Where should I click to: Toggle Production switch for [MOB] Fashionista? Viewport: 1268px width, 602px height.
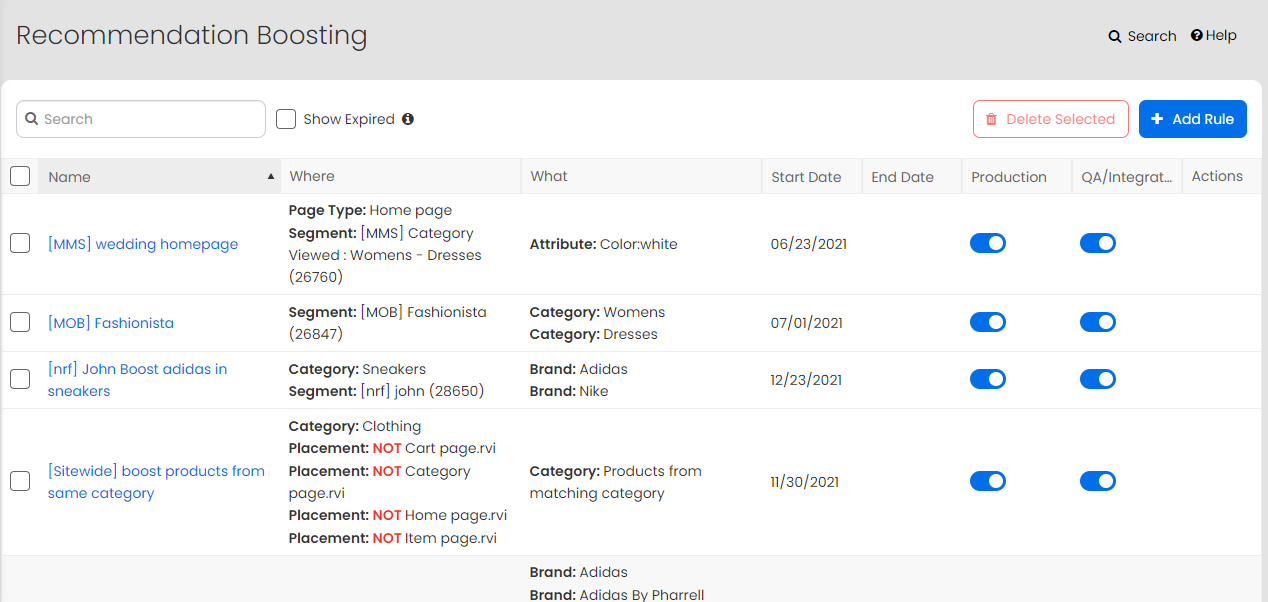988,322
